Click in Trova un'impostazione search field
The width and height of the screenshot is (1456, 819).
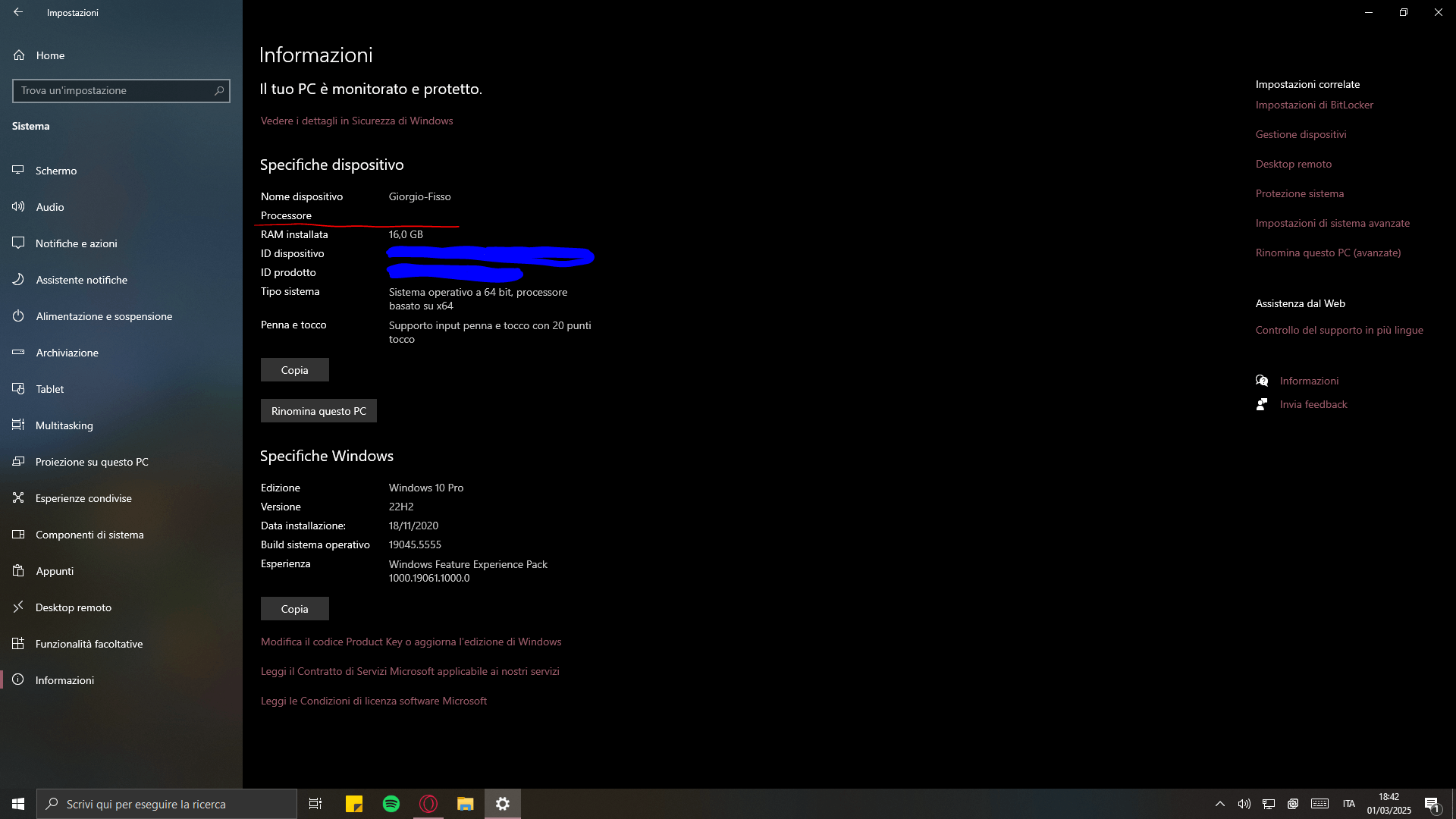114,90
